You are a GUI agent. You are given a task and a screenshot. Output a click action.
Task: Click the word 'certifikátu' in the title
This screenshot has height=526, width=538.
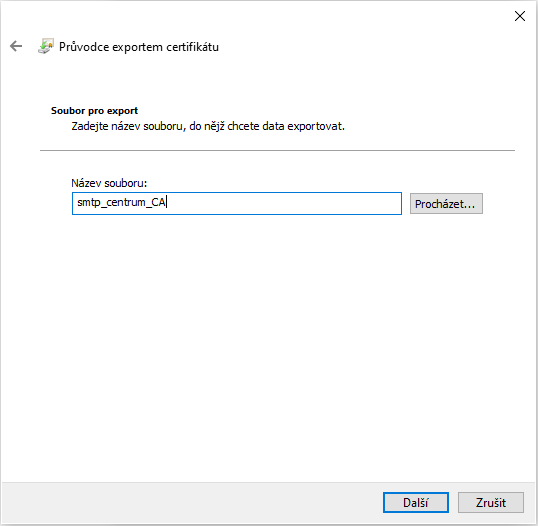pyautogui.click(x=192, y=47)
